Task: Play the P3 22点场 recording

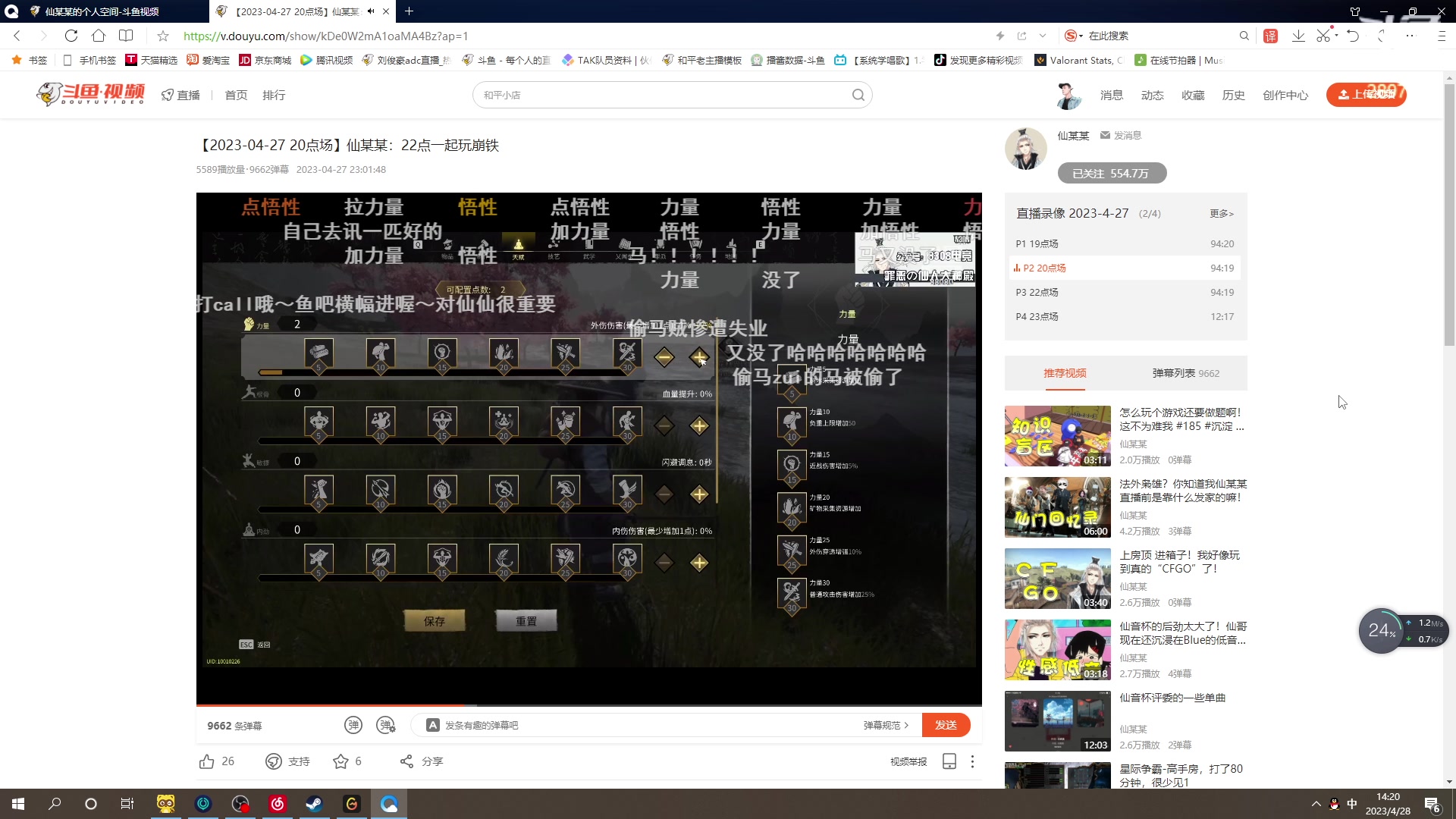Action: click(x=1039, y=292)
